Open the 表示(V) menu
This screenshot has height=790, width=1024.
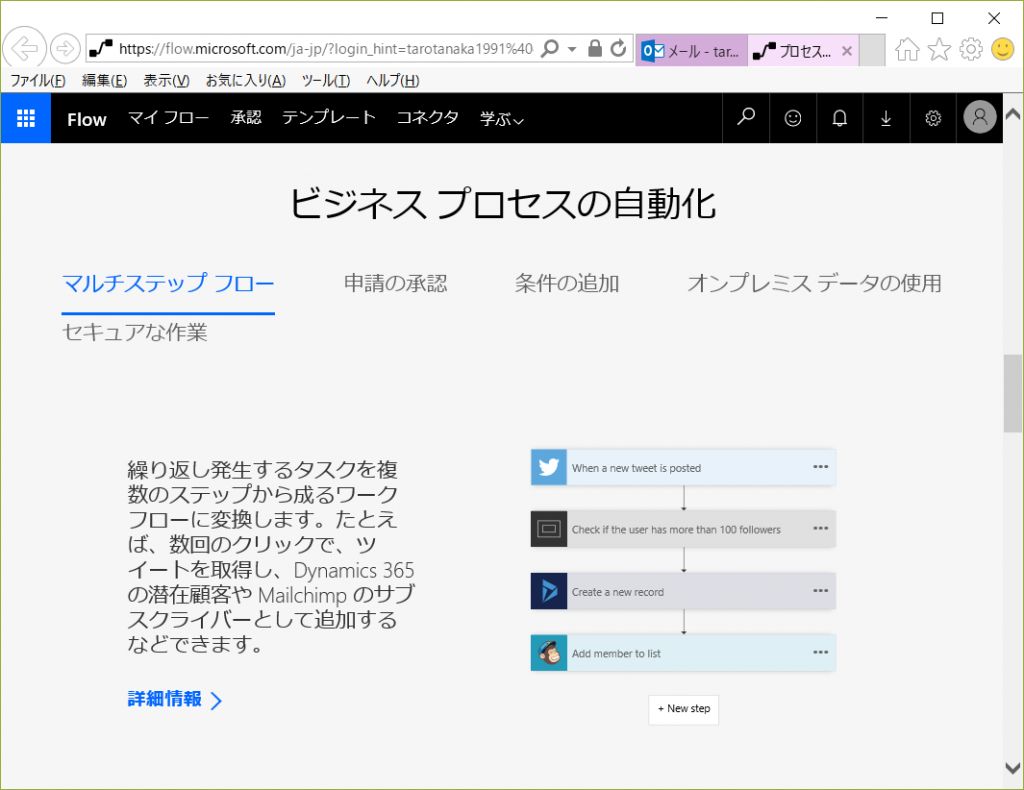(167, 80)
